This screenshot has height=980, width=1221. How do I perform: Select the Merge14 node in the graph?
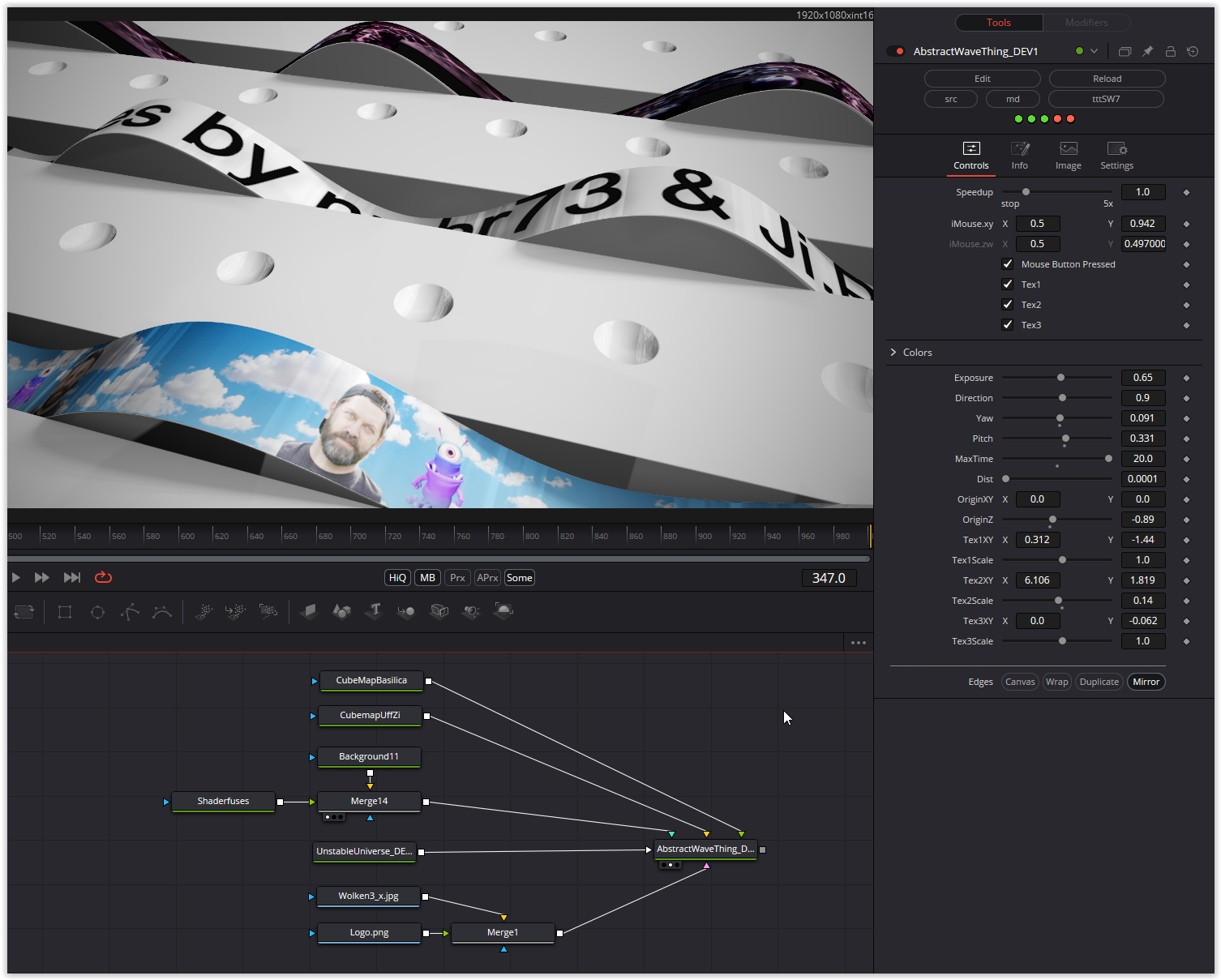pos(369,802)
